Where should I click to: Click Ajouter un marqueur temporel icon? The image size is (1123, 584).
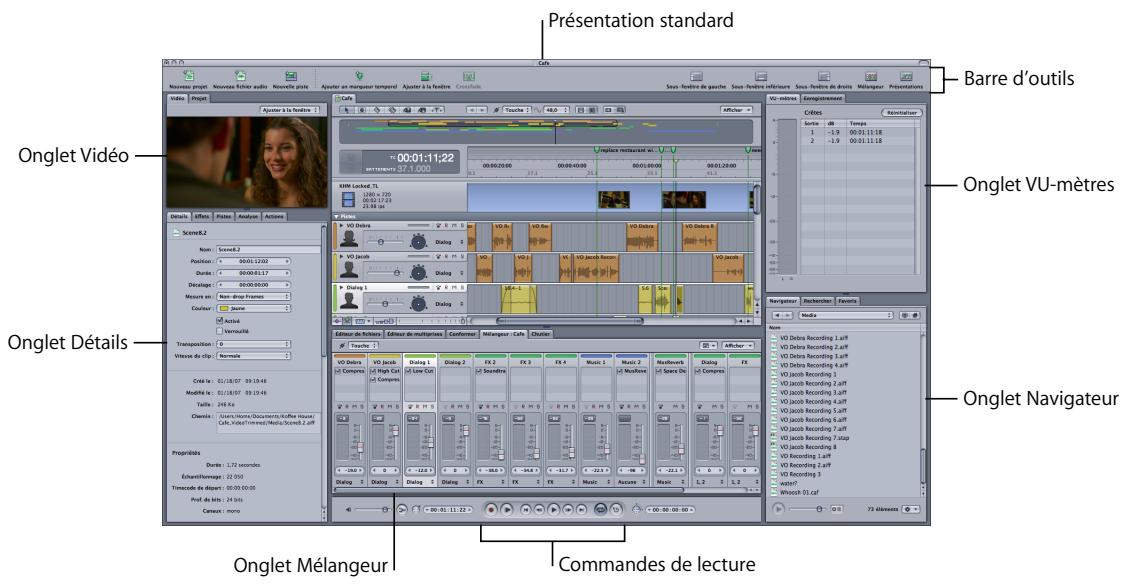[x=360, y=75]
